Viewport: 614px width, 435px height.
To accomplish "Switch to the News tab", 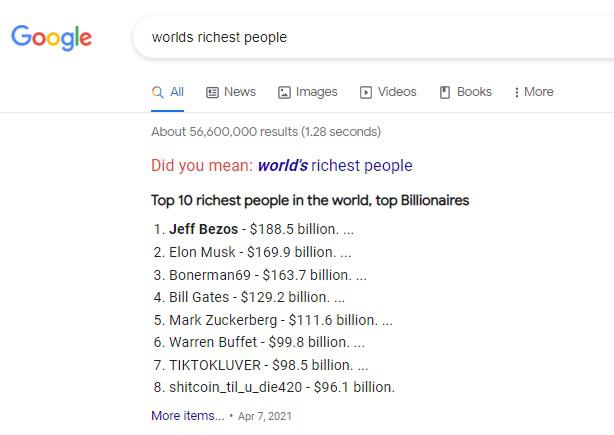I will click(231, 92).
